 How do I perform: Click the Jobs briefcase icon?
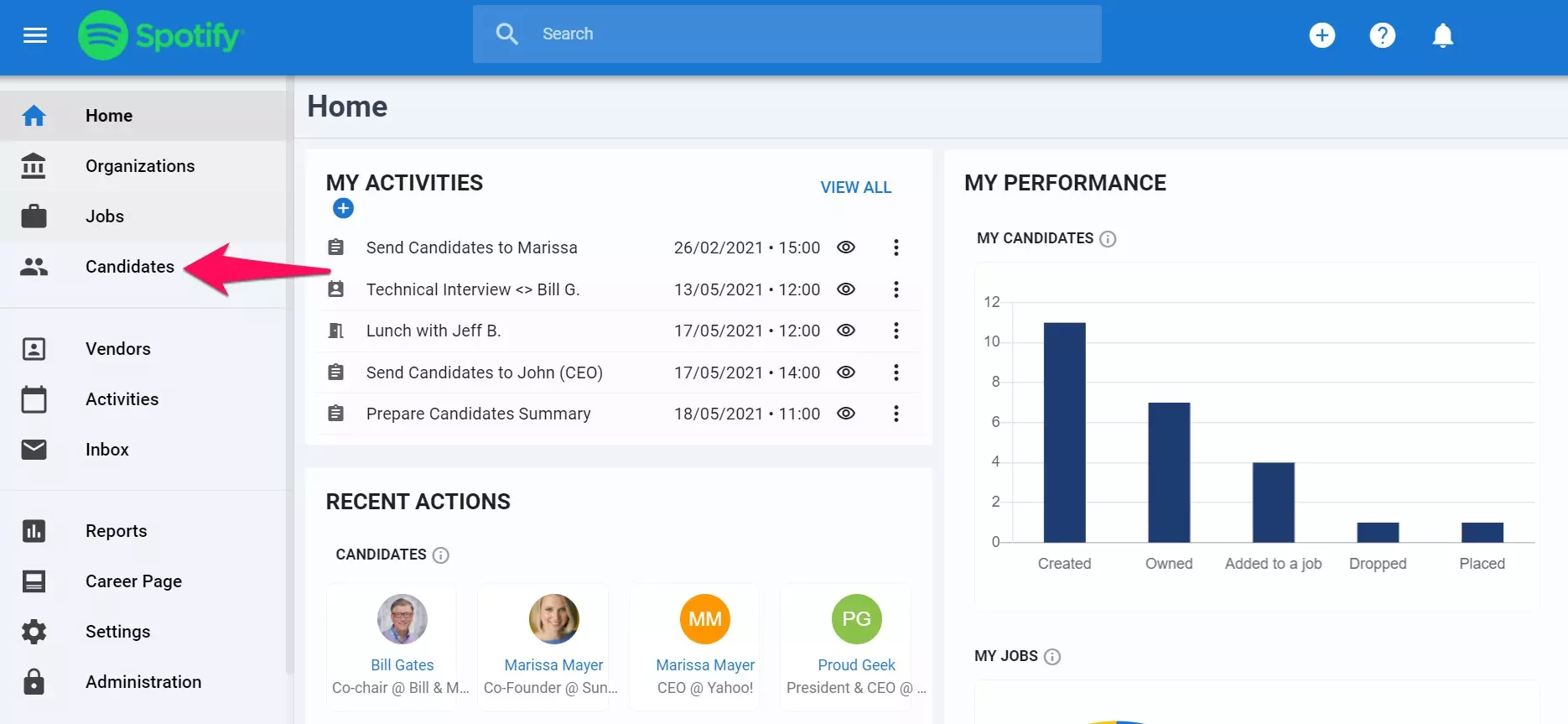coord(34,216)
